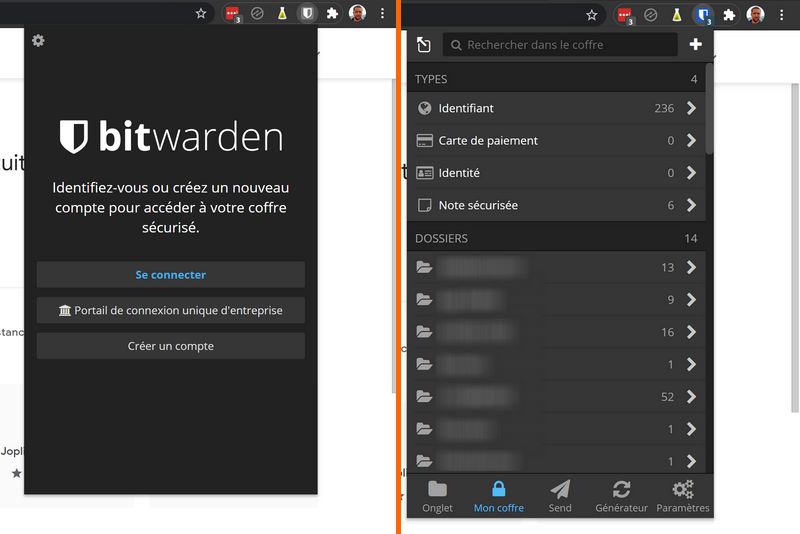Click the folder icon on the 13-item row
Screen dimensions: 800x534
(424, 267)
